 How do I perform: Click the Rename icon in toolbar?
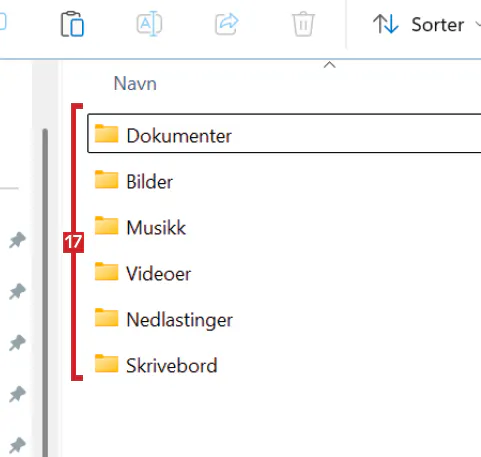pyautogui.click(x=149, y=24)
